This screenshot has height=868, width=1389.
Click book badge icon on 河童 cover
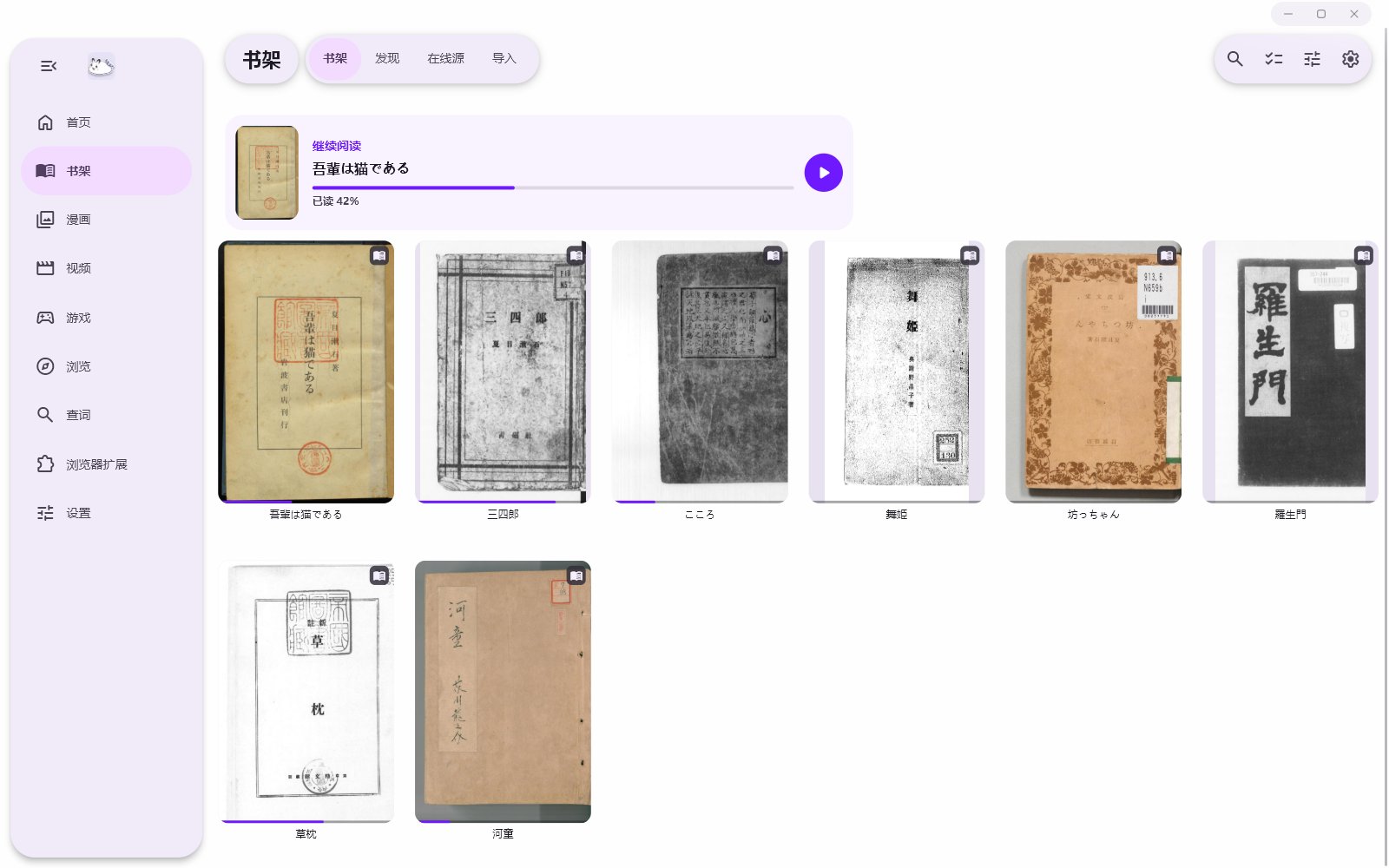(576, 575)
